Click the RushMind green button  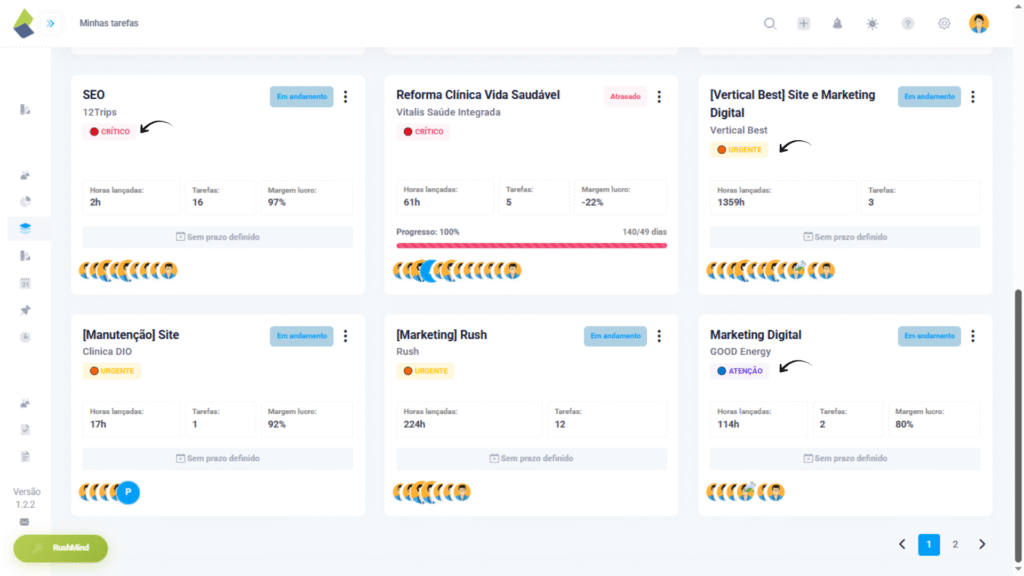61,548
